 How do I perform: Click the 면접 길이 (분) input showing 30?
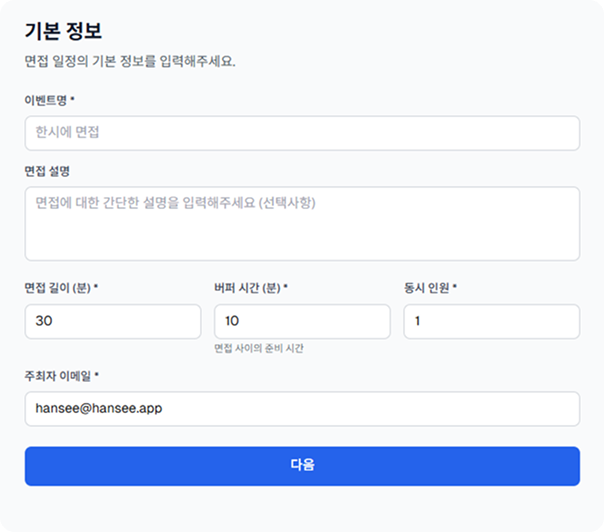tap(112, 321)
